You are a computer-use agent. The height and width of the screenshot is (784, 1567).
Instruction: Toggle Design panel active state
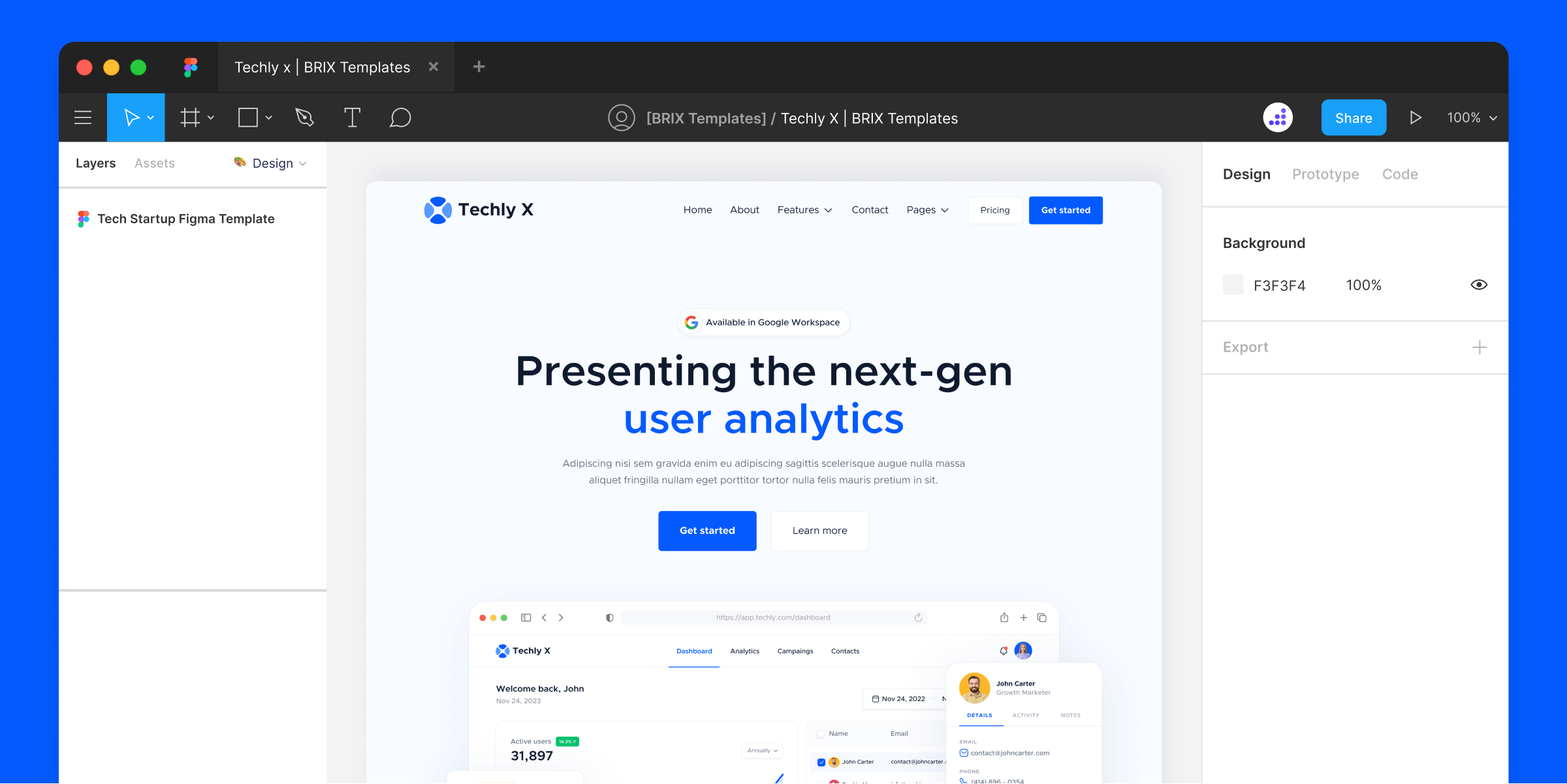[x=1246, y=173]
